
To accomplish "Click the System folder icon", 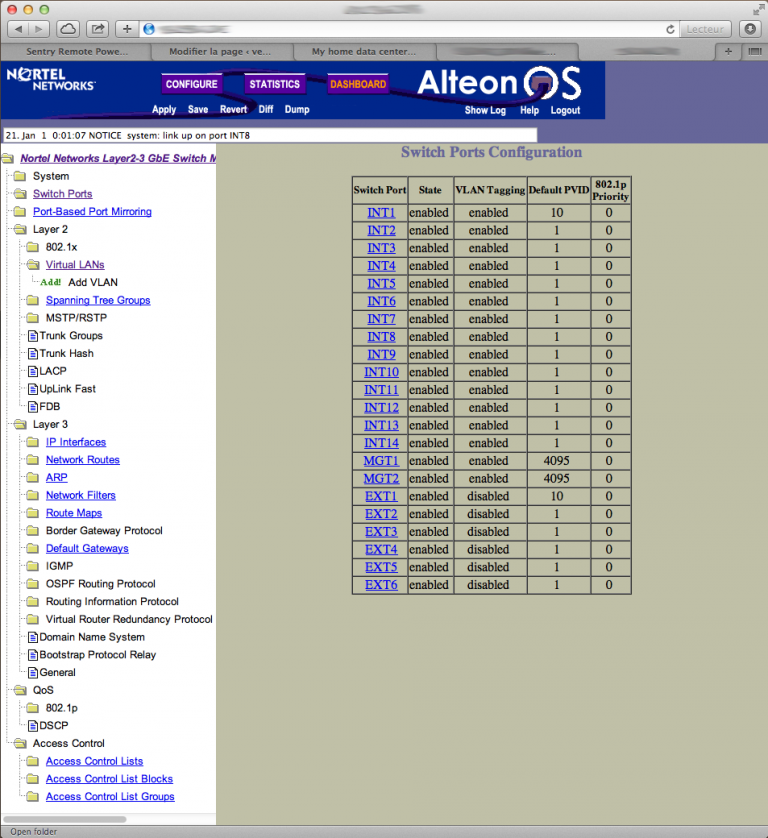I will [x=20, y=176].
